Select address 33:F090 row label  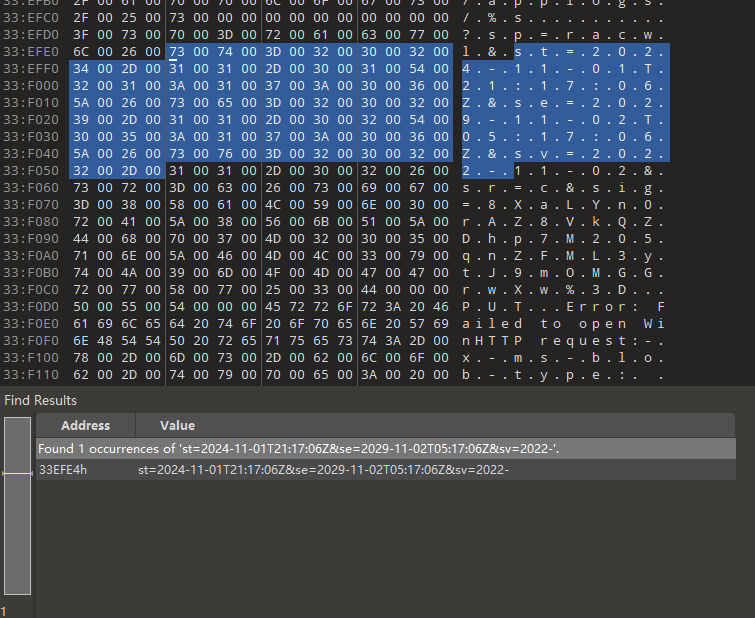(x=31, y=239)
